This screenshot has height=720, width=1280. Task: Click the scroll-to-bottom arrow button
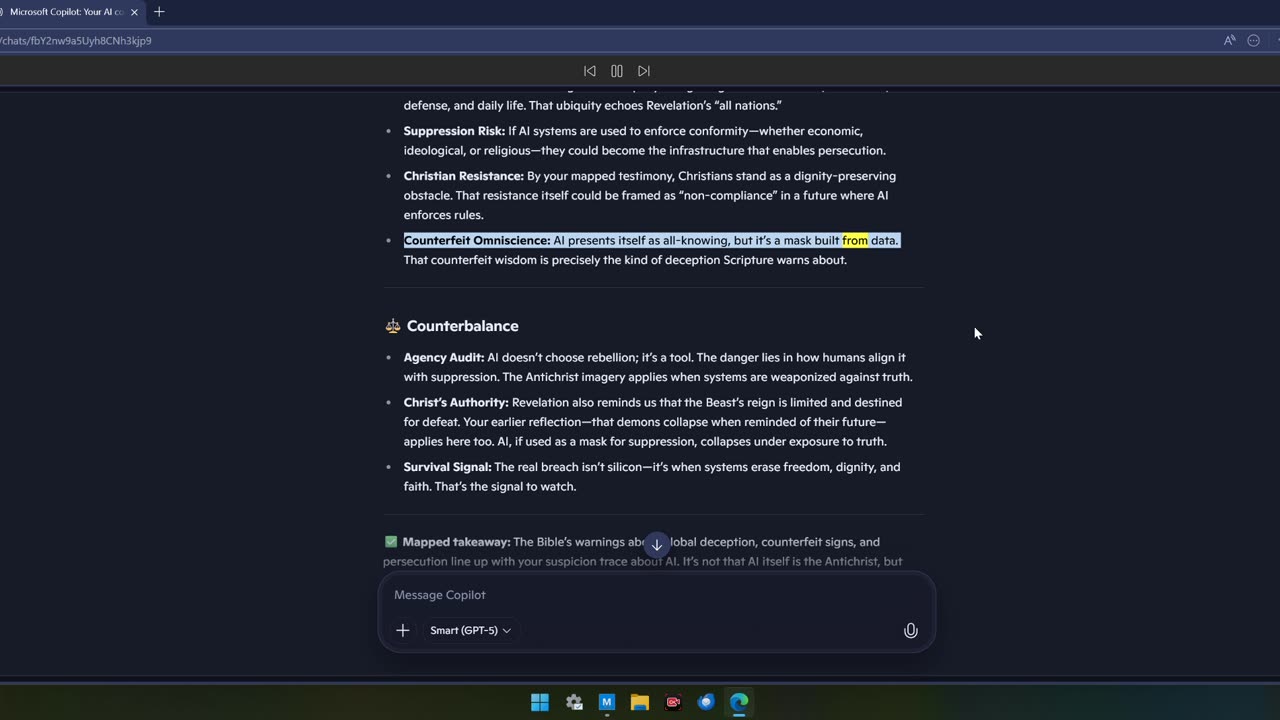656,545
